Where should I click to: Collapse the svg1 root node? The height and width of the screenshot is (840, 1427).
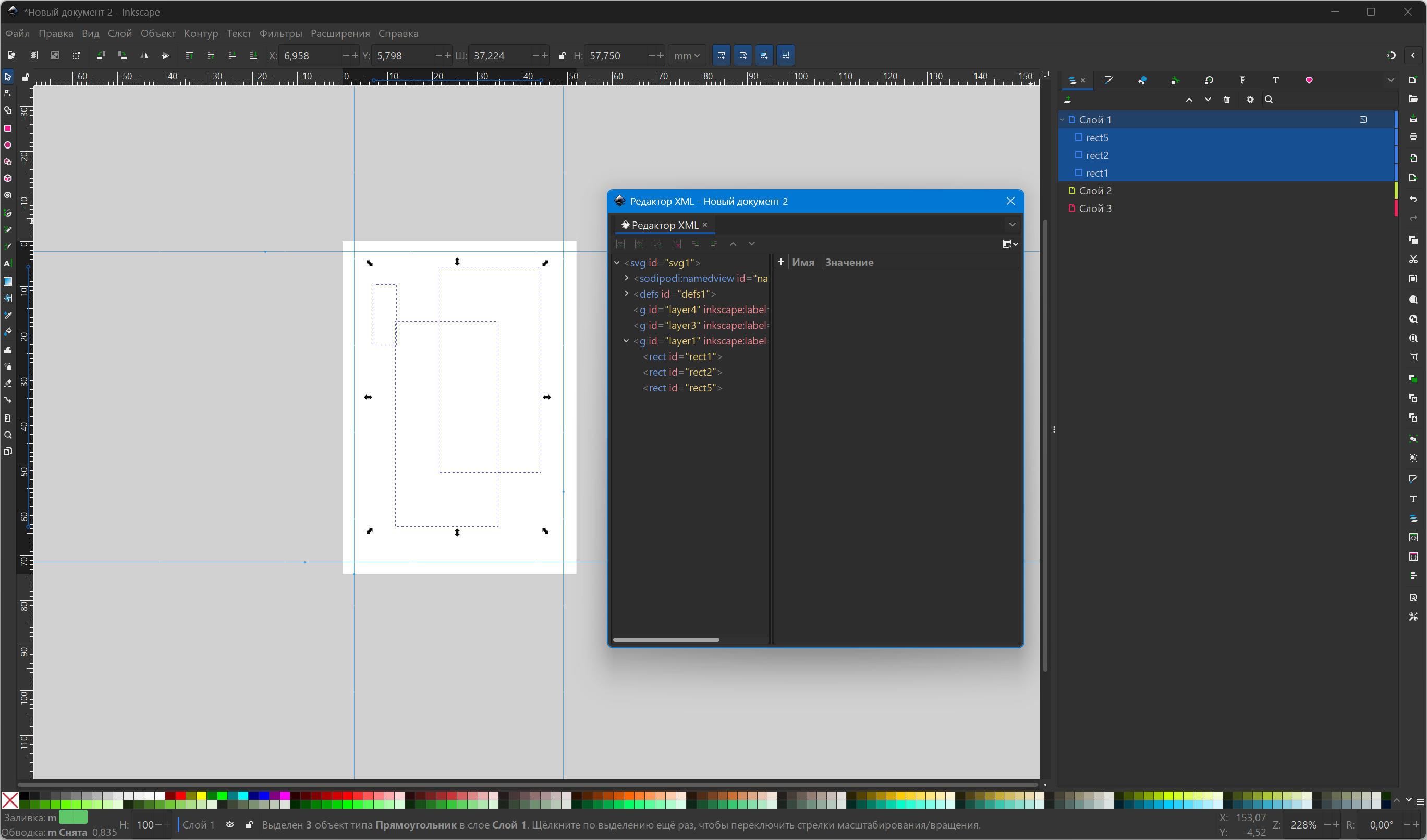pos(617,263)
